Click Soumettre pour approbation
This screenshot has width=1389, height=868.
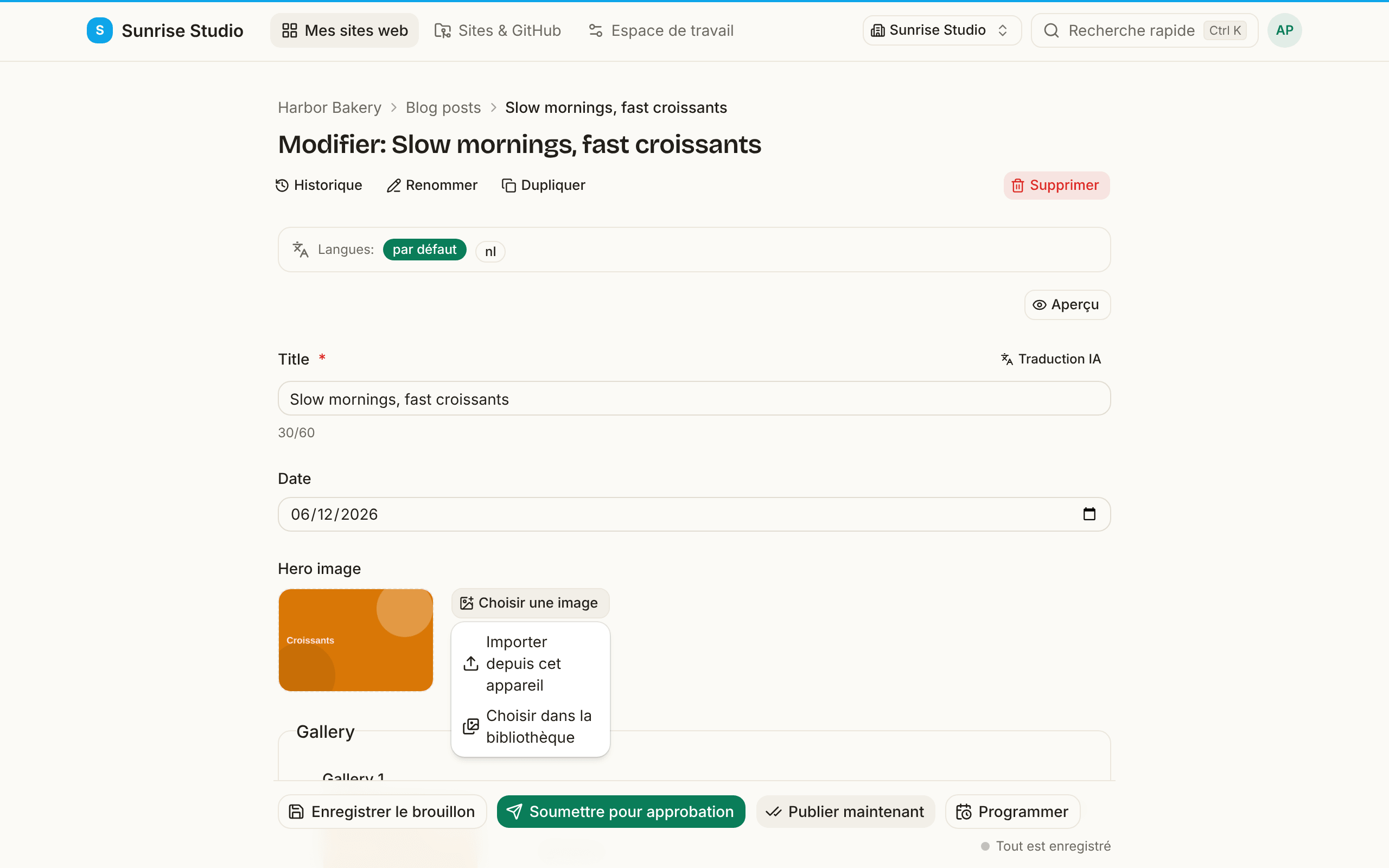pos(621,812)
